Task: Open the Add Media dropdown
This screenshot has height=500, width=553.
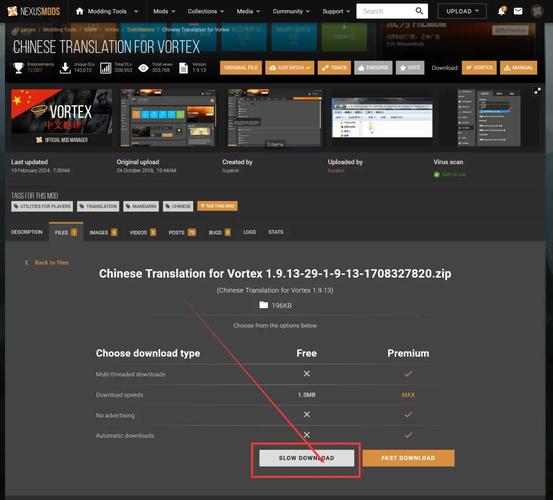Action: tap(290, 68)
